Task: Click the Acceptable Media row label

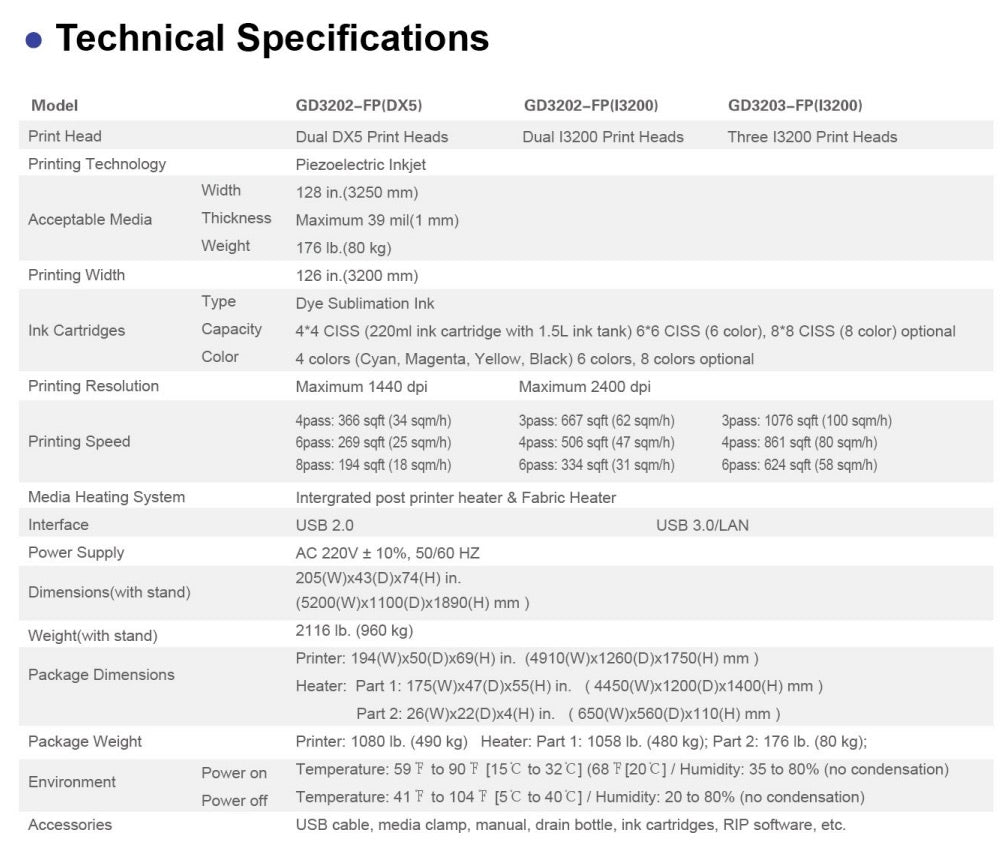Action: pyautogui.click(x=90, y=219)
